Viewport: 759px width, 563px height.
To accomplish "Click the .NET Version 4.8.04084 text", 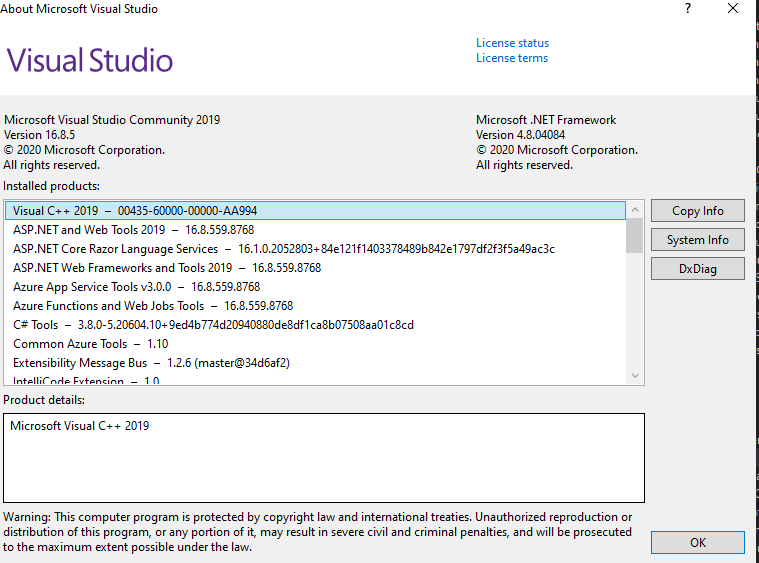I will click(520, 135).
